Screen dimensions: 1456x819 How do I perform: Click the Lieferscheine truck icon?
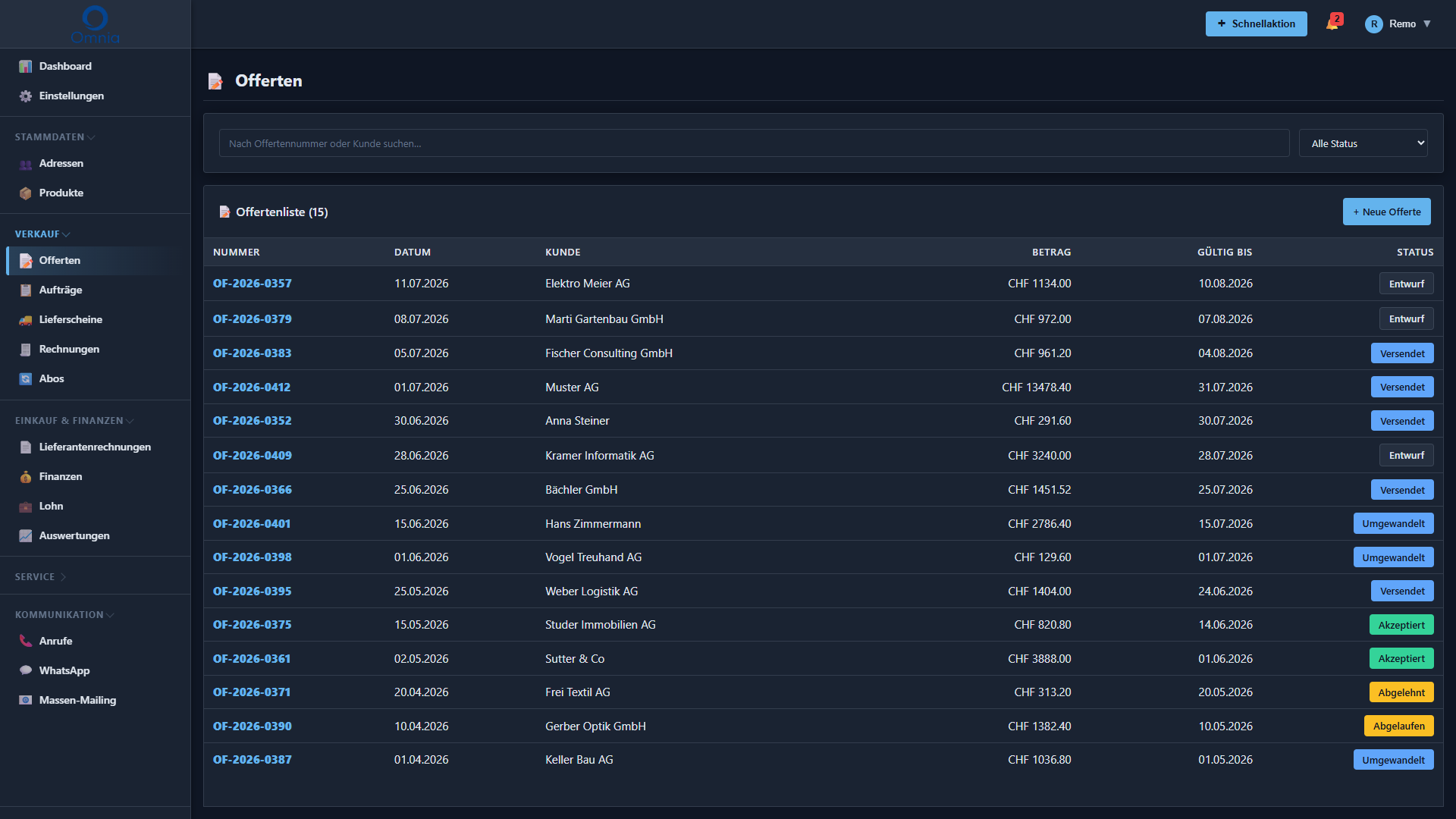click(26, 320)
